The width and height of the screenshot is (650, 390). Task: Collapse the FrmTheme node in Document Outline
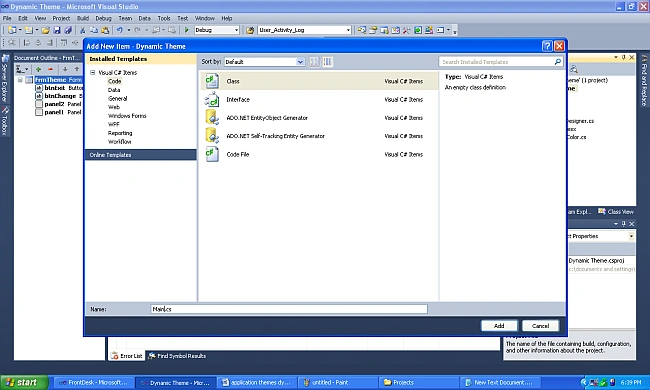[20, 80]
